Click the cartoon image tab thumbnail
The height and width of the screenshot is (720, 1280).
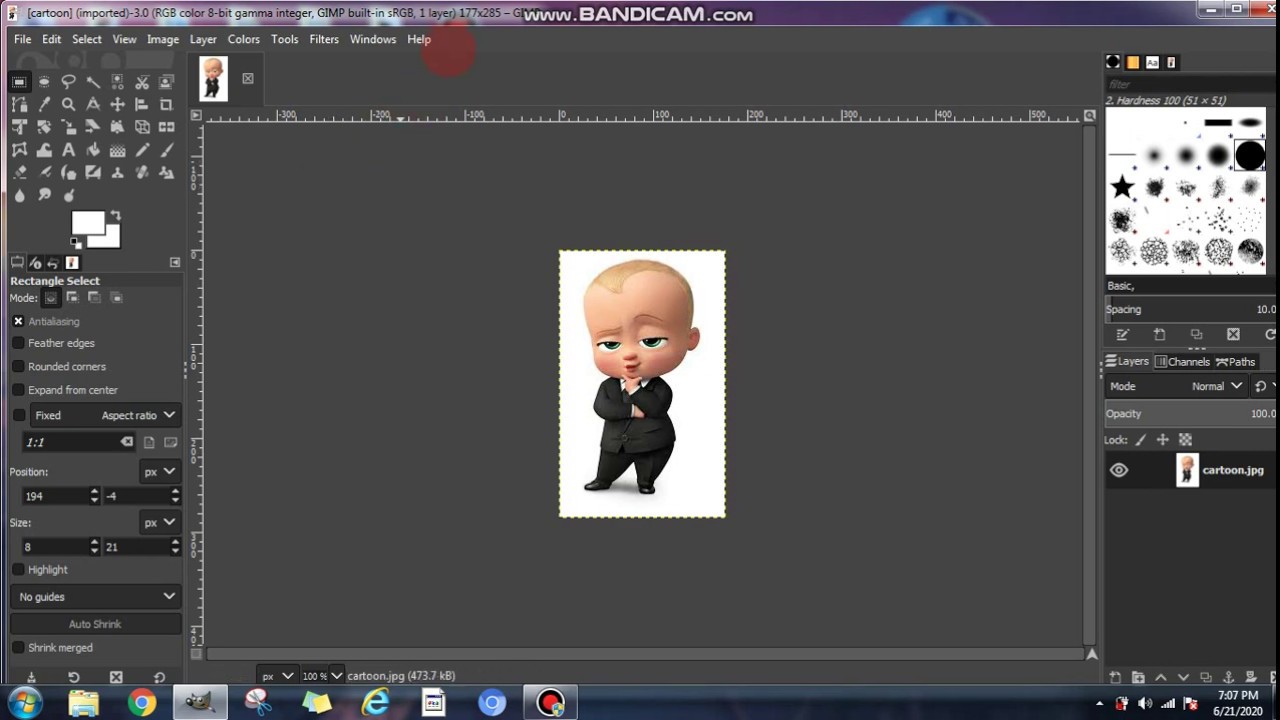[213, 78]
